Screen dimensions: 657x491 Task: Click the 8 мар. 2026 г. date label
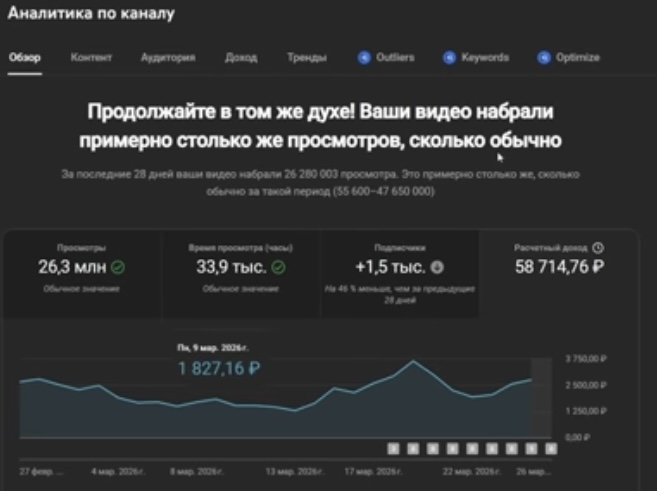point(197,472)
